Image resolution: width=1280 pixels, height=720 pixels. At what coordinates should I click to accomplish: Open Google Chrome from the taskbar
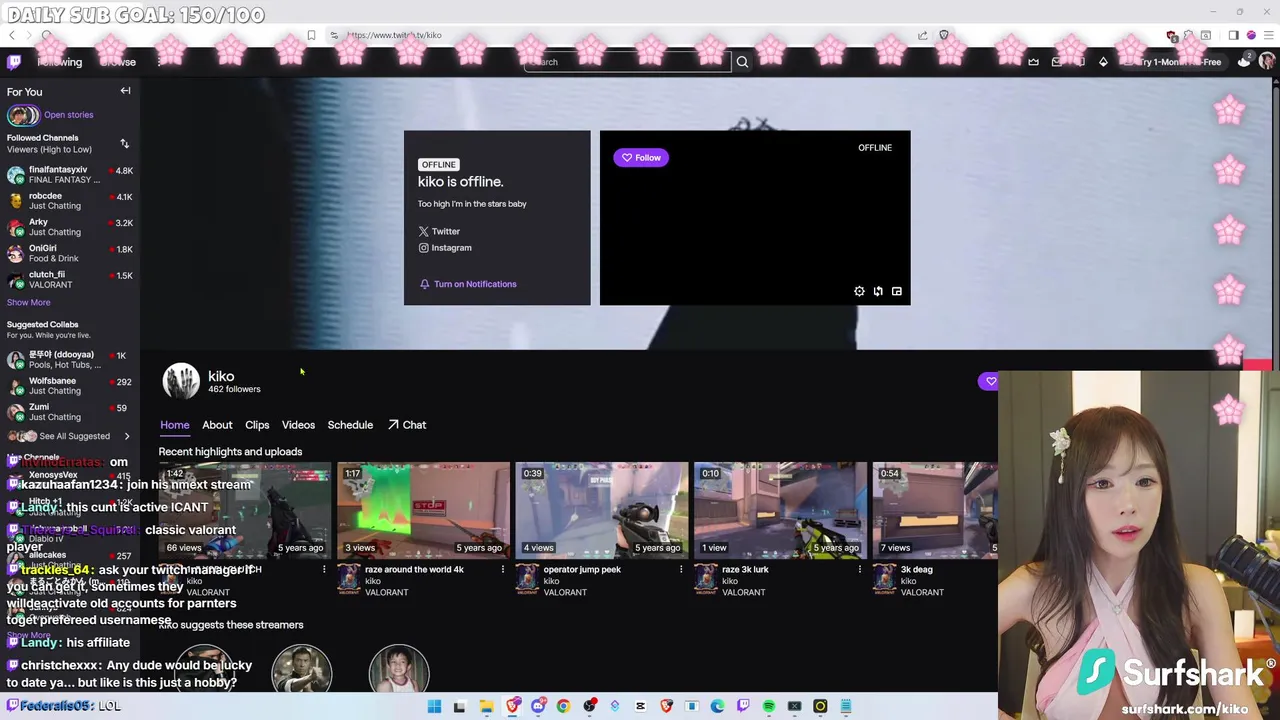(x=563, y=707)
